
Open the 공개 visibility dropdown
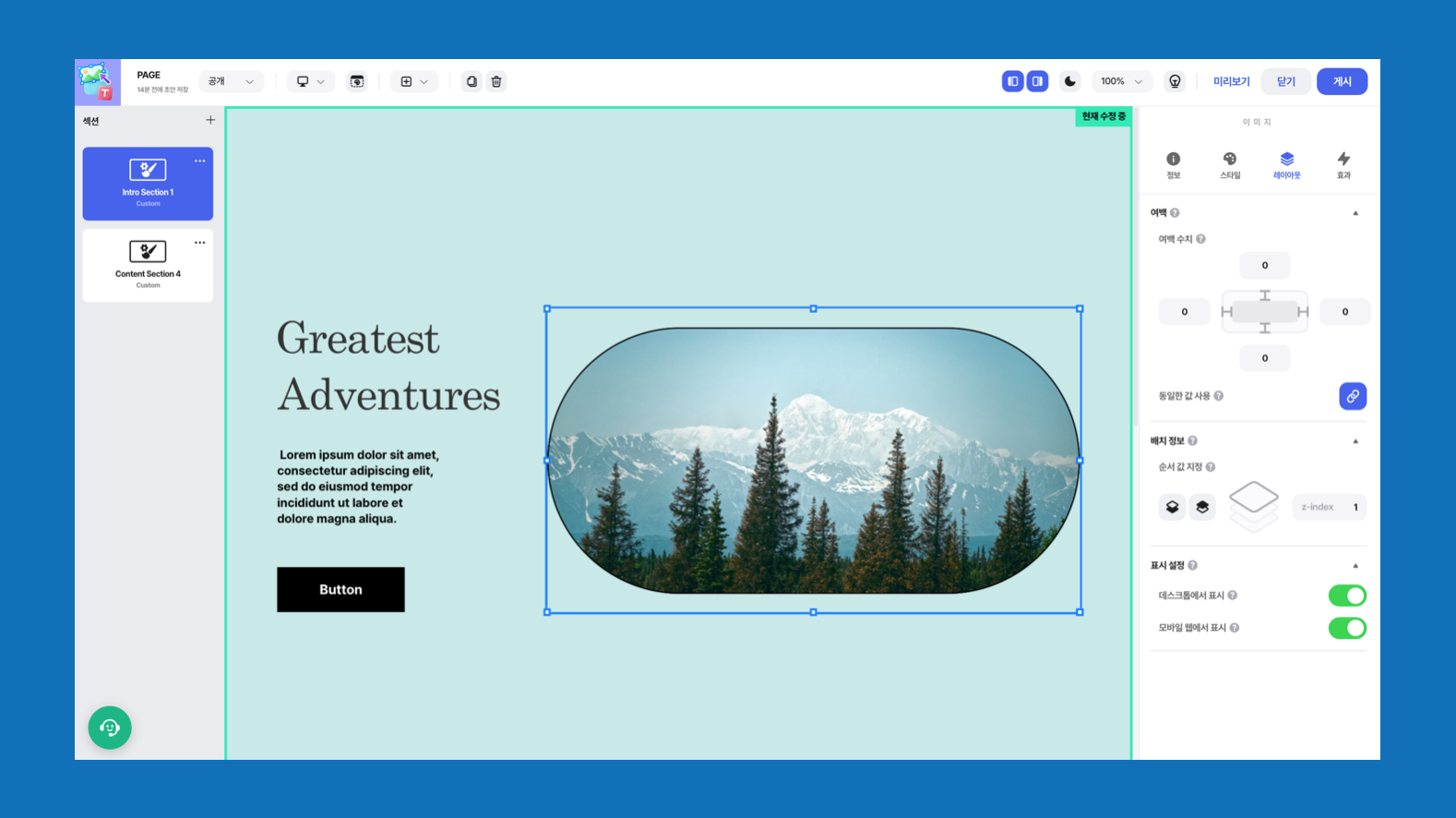pos(232,81)
